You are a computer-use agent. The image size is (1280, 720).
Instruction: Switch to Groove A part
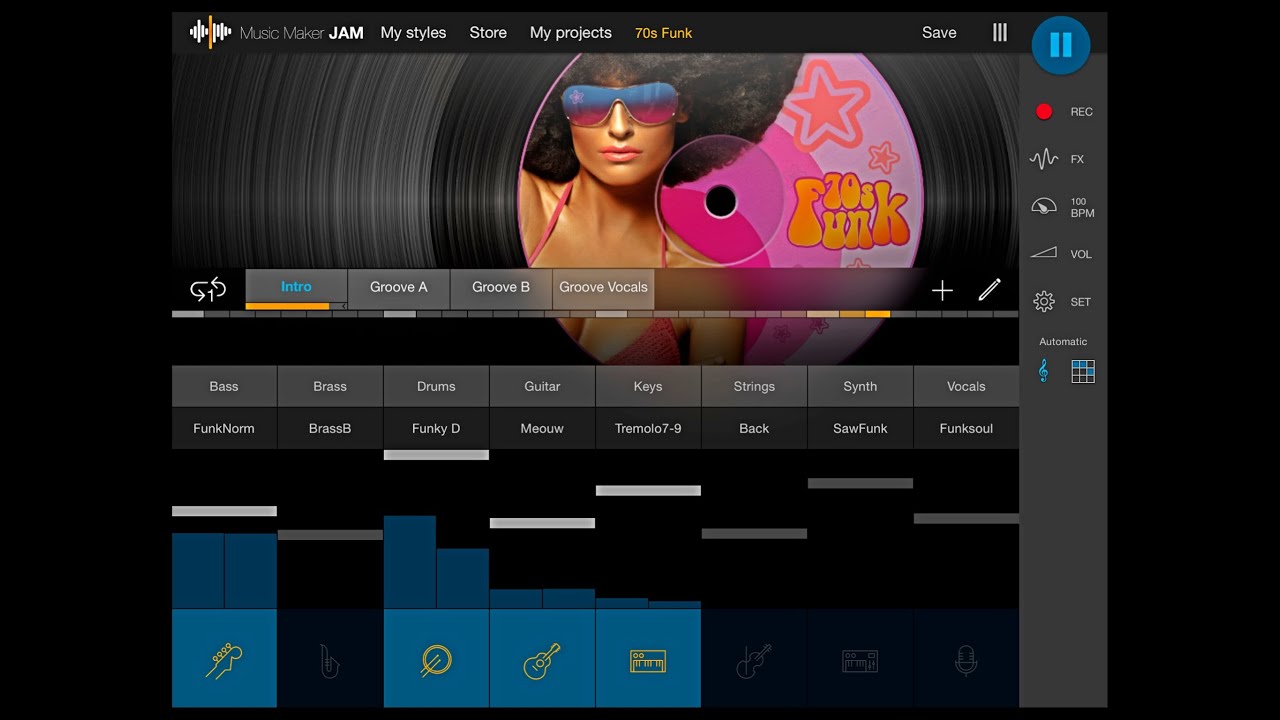click(x=399, y=287)
